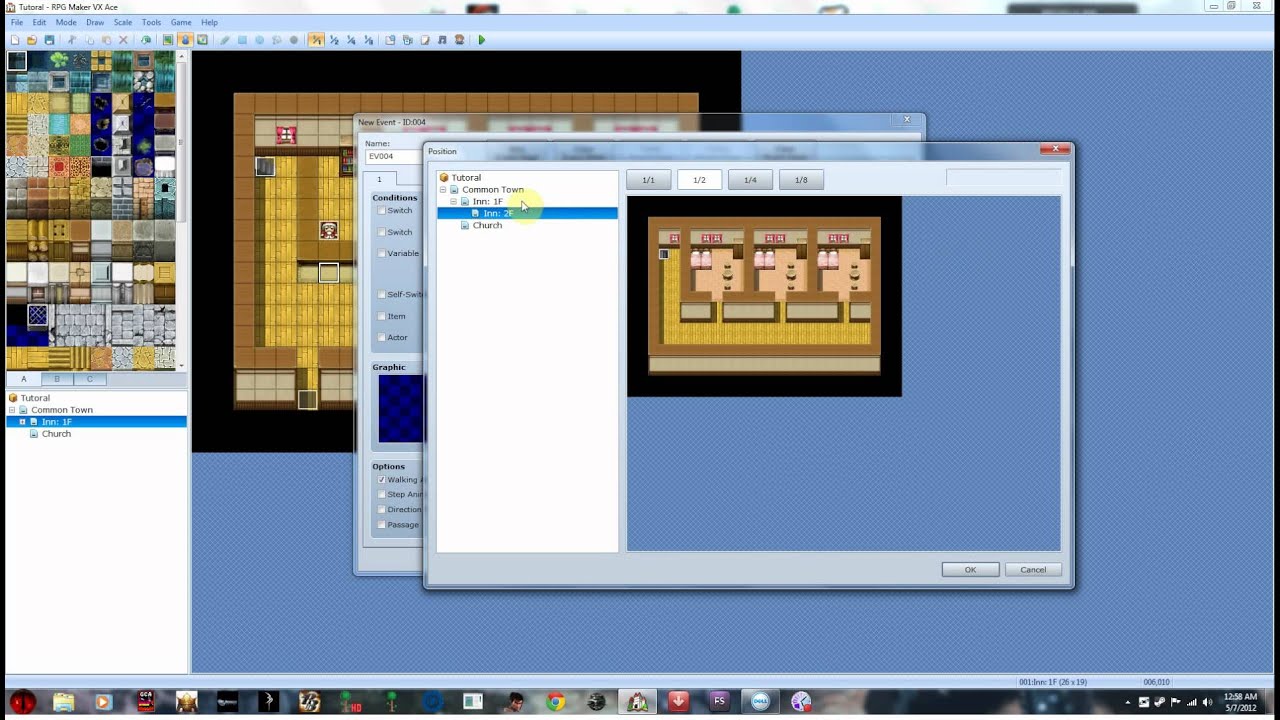1280x720 pixels.
Task: Open the Character Generator face icon
Action: click(459, 40)
